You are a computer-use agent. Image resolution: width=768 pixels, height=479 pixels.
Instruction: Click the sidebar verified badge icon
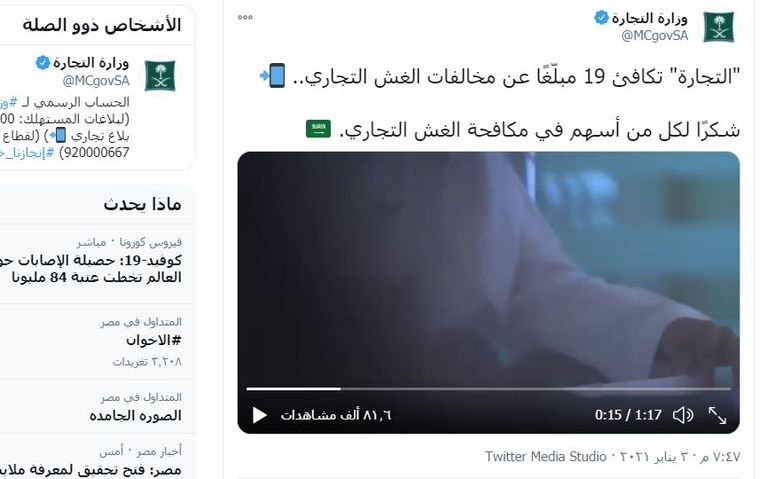click(x=43, y=63)
